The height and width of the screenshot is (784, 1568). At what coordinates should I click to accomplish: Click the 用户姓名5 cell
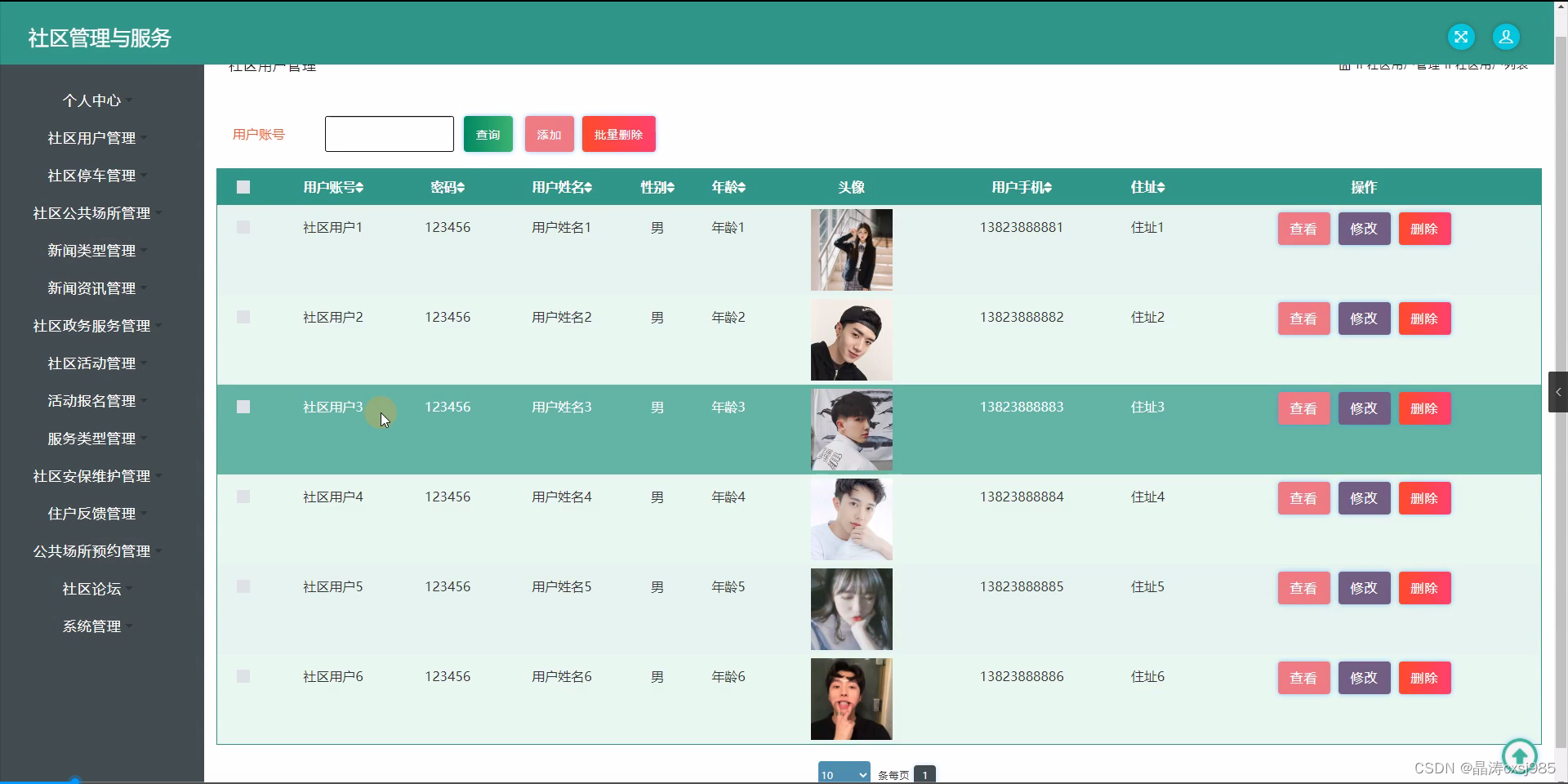point(562,586)
